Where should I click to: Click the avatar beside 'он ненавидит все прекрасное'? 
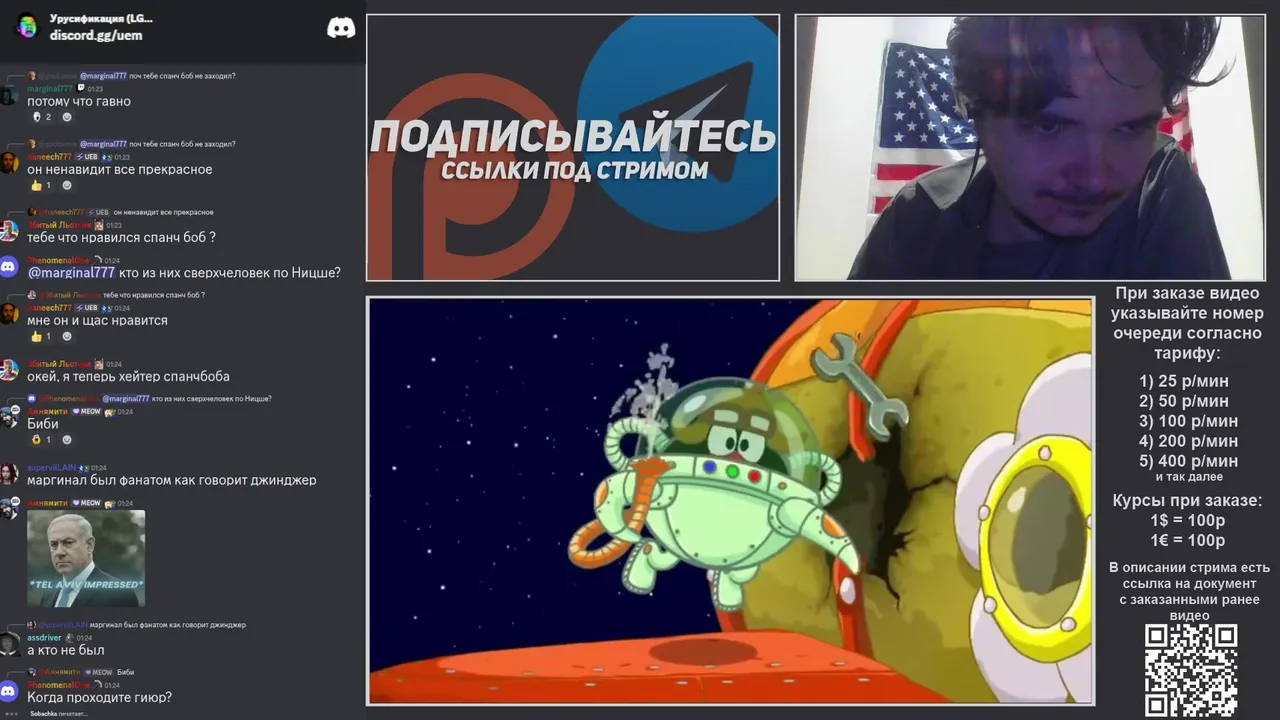pyautogui.click(x=8, y=163)
